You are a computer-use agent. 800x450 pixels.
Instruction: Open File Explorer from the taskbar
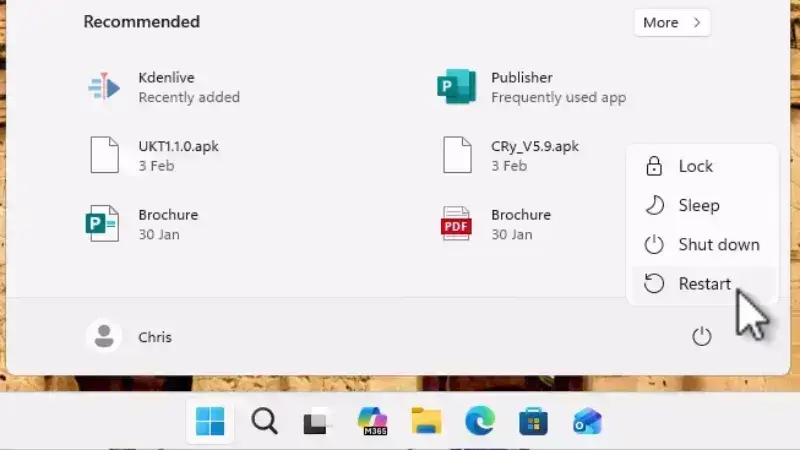427,421
